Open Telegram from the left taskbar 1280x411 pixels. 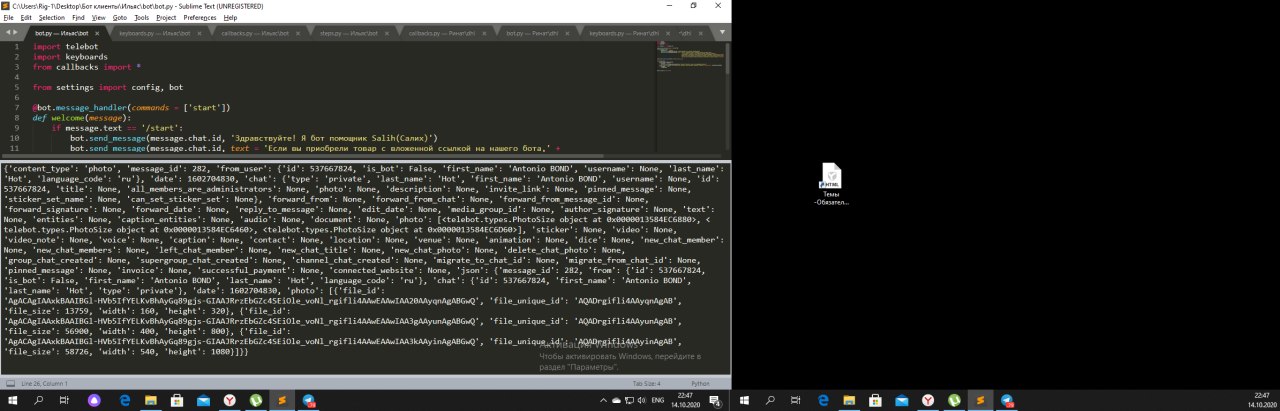[x=309, y=400]
